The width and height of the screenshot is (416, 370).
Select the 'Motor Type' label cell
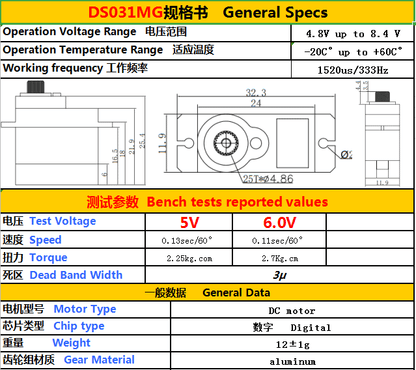(85, 309)
